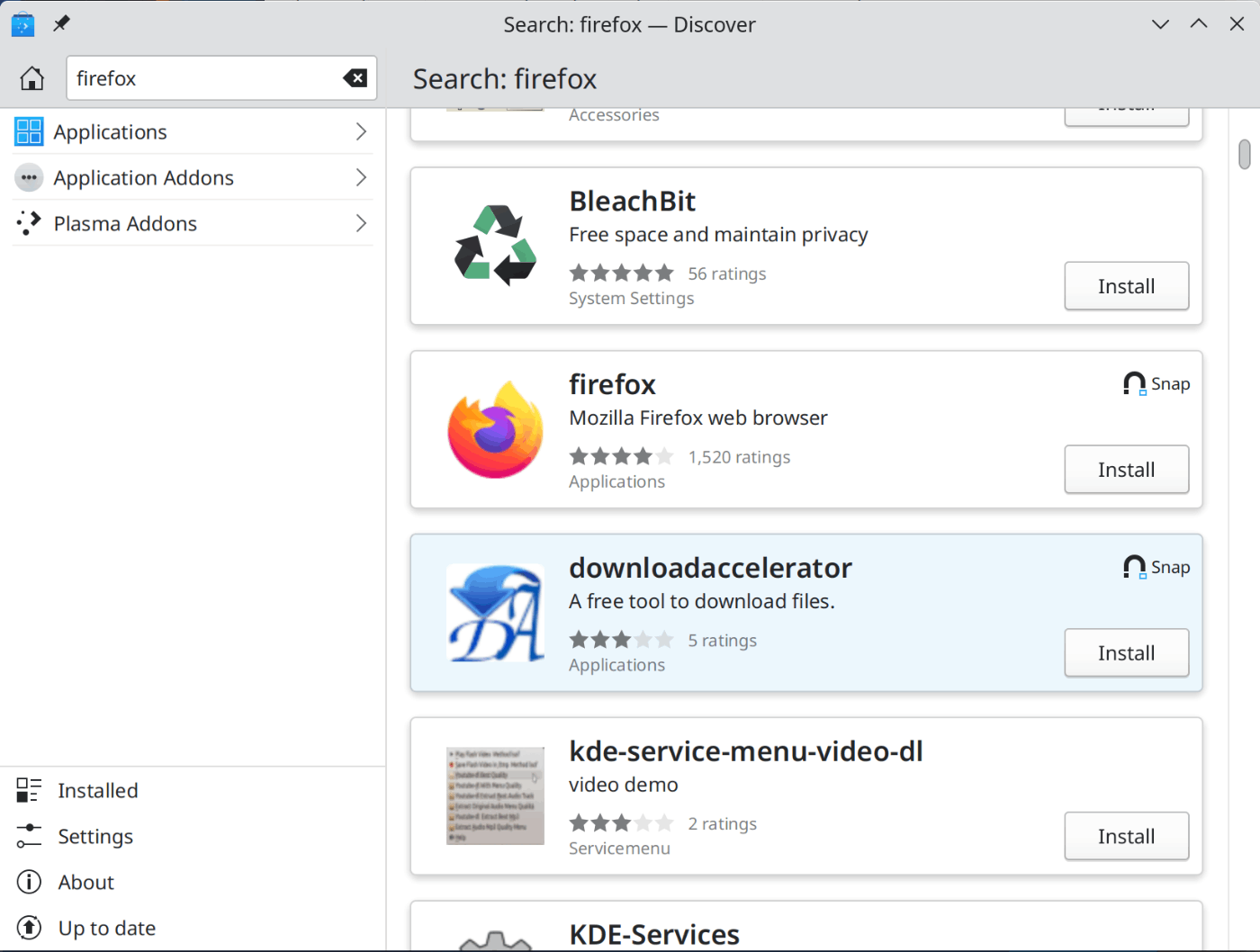Click the Servicemenu category label
The image size is (1260, 952).
pos(619,849)
